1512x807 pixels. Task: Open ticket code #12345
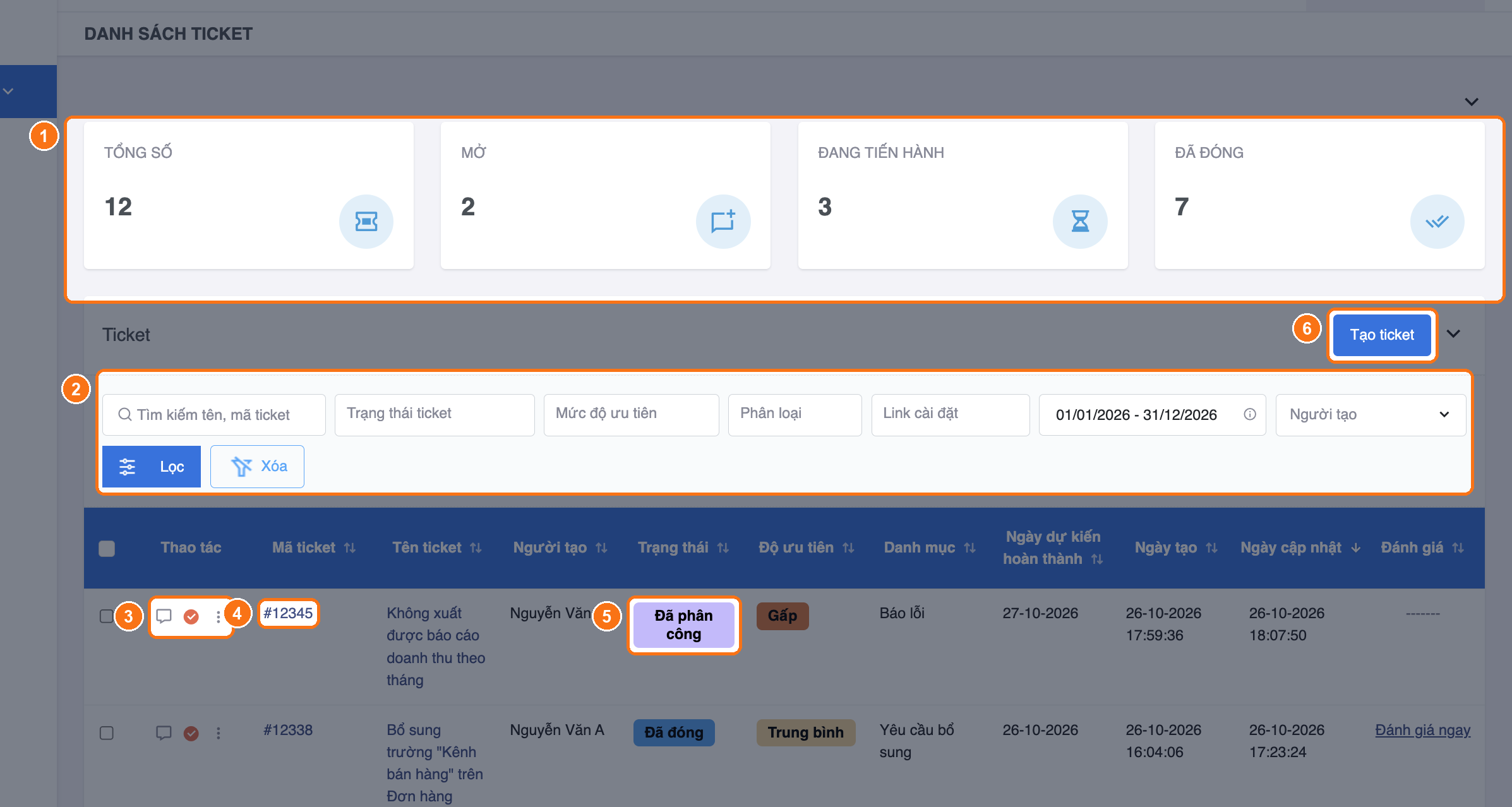(288, 613)
